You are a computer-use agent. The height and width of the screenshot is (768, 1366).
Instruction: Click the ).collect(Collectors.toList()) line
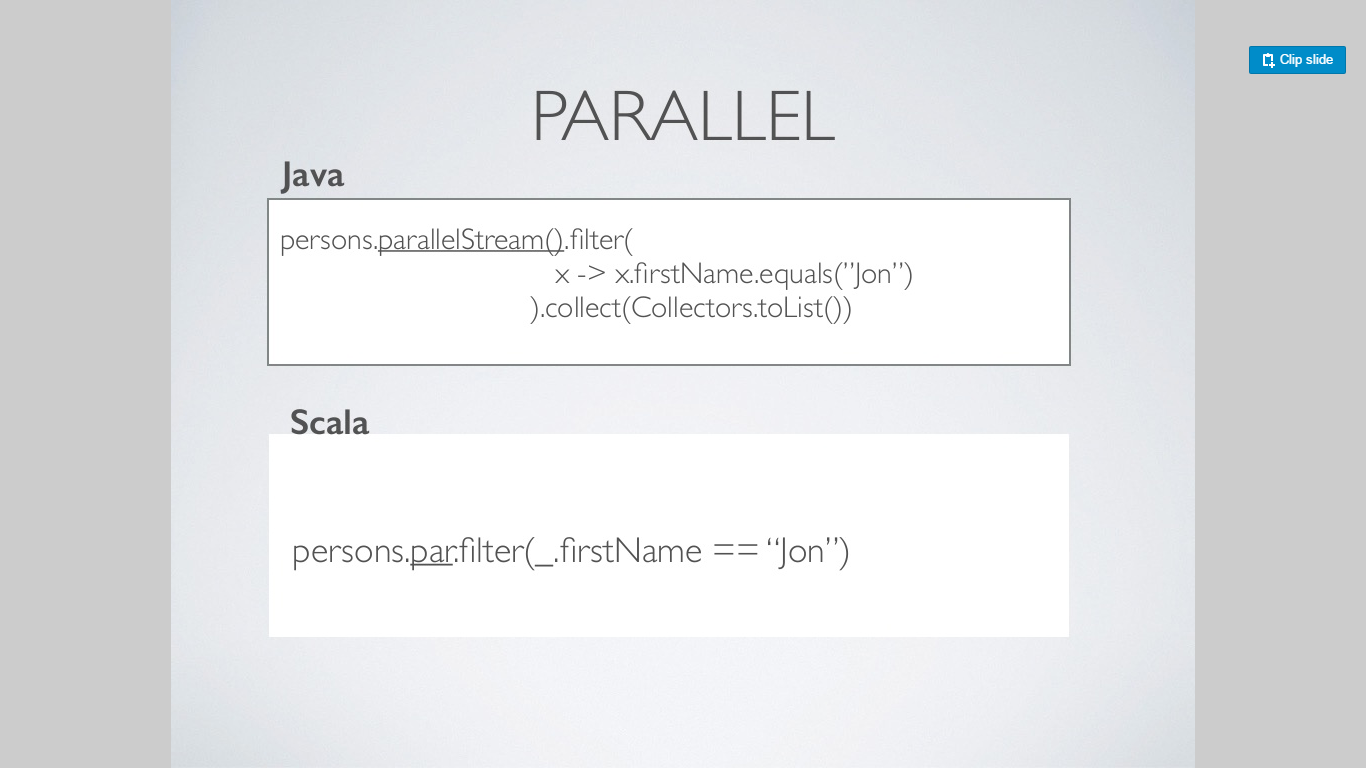point(691,308)
